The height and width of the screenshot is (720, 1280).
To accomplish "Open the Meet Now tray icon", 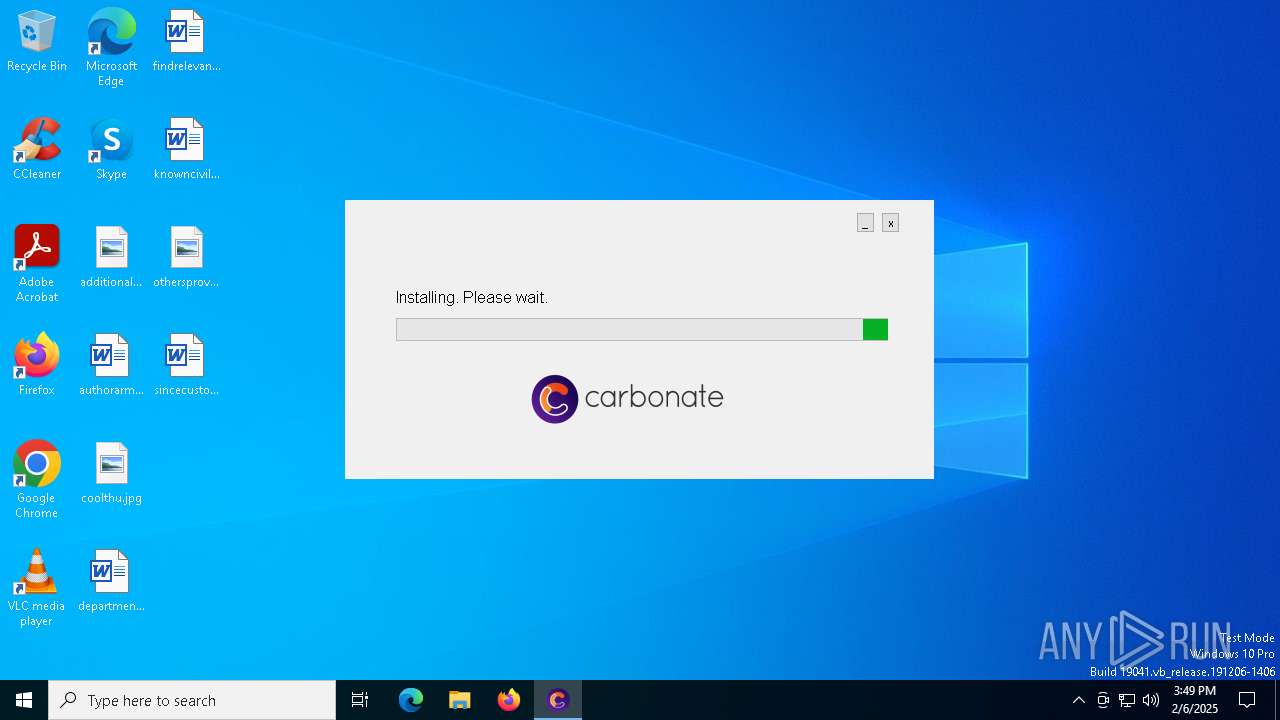I will click(x=1103, y=700).
